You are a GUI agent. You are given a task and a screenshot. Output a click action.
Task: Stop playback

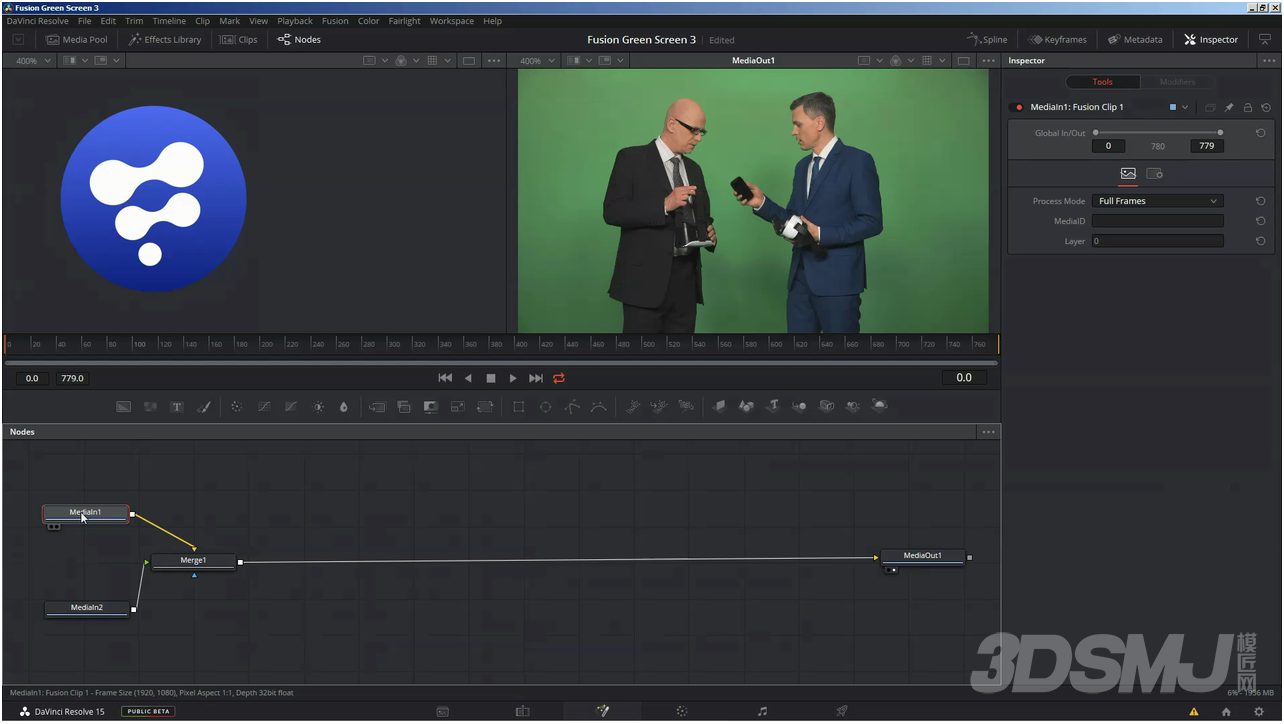coord(491,378)
